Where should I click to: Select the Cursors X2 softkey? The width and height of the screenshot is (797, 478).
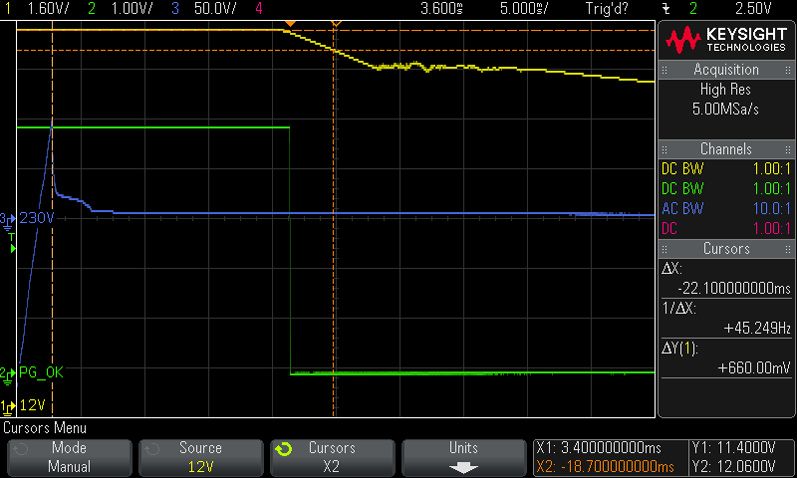point(332,457)
